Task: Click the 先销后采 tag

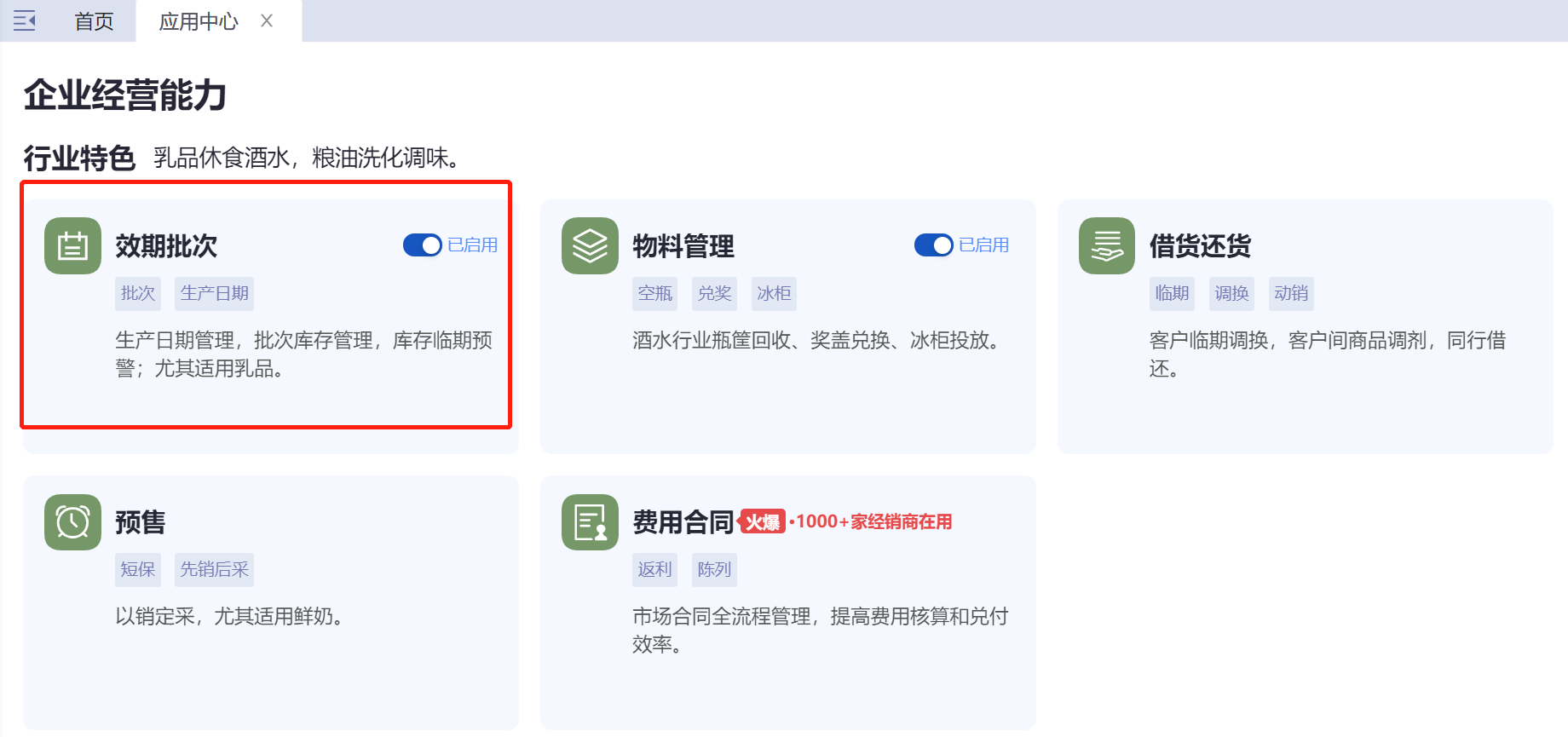Action: click(x=215, y=570)
